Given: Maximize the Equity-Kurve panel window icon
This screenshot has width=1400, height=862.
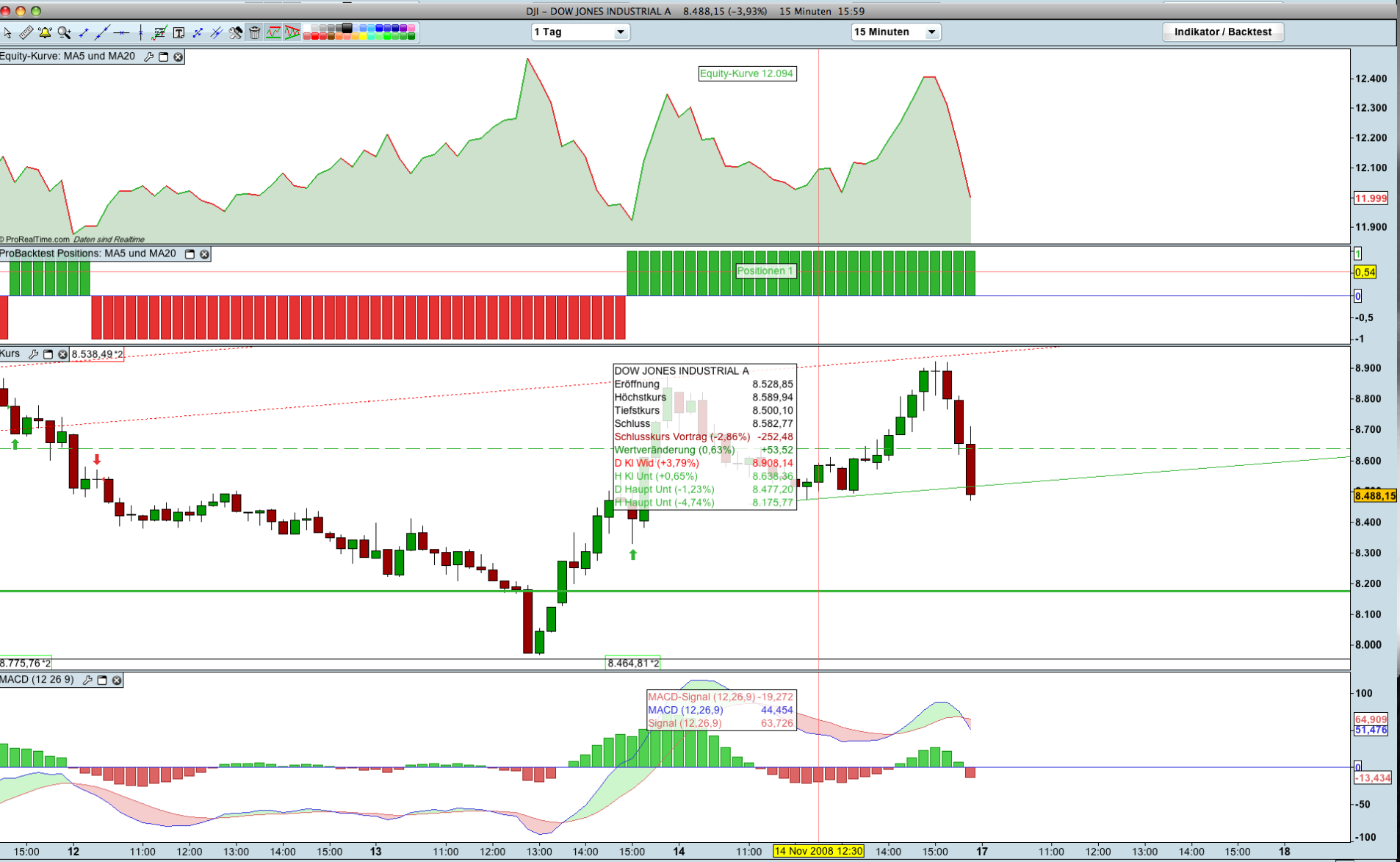Looking at the screenshot, I should pos(164,57).
